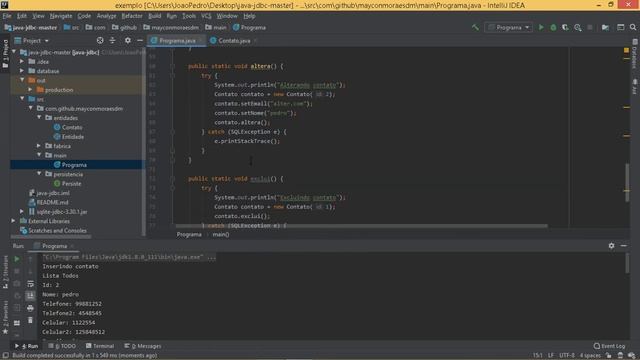Open the TODO tool window

(x=62, y=346)
